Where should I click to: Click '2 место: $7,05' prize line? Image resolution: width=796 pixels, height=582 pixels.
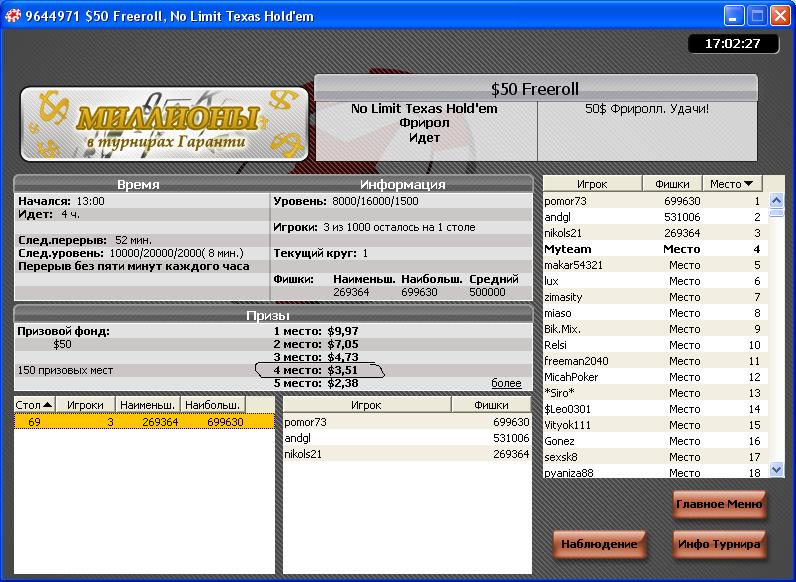(316, 344)
